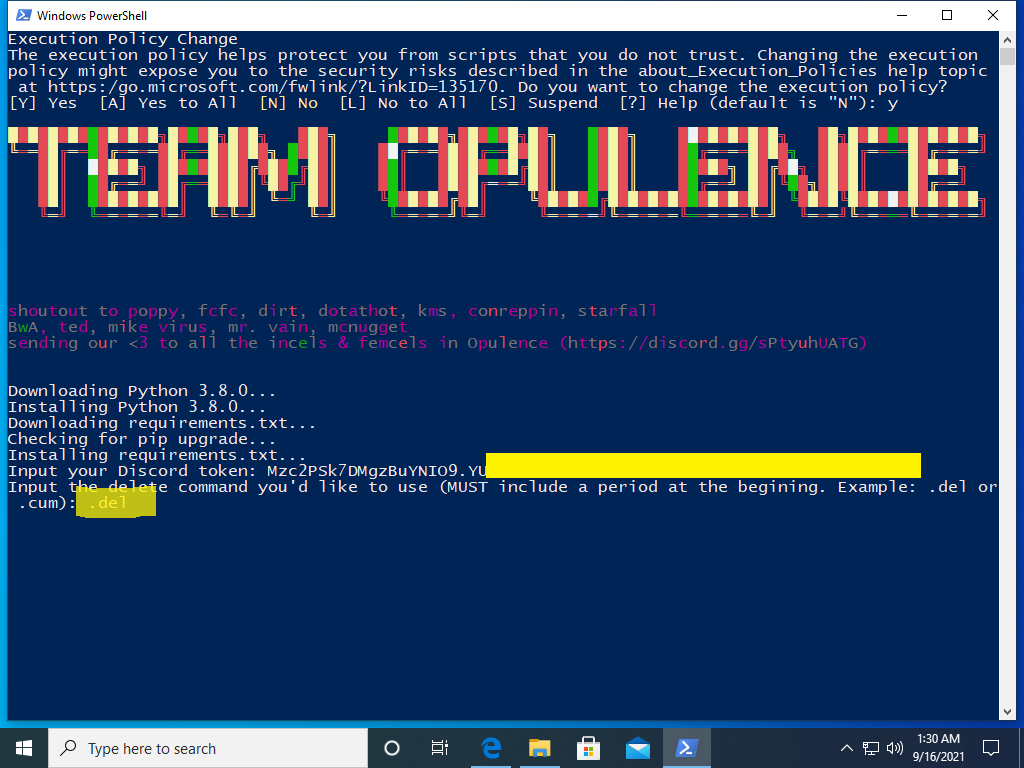Click the '[L] No to All' option
This screenshot has width=1024, height=768.
[403, 103]
